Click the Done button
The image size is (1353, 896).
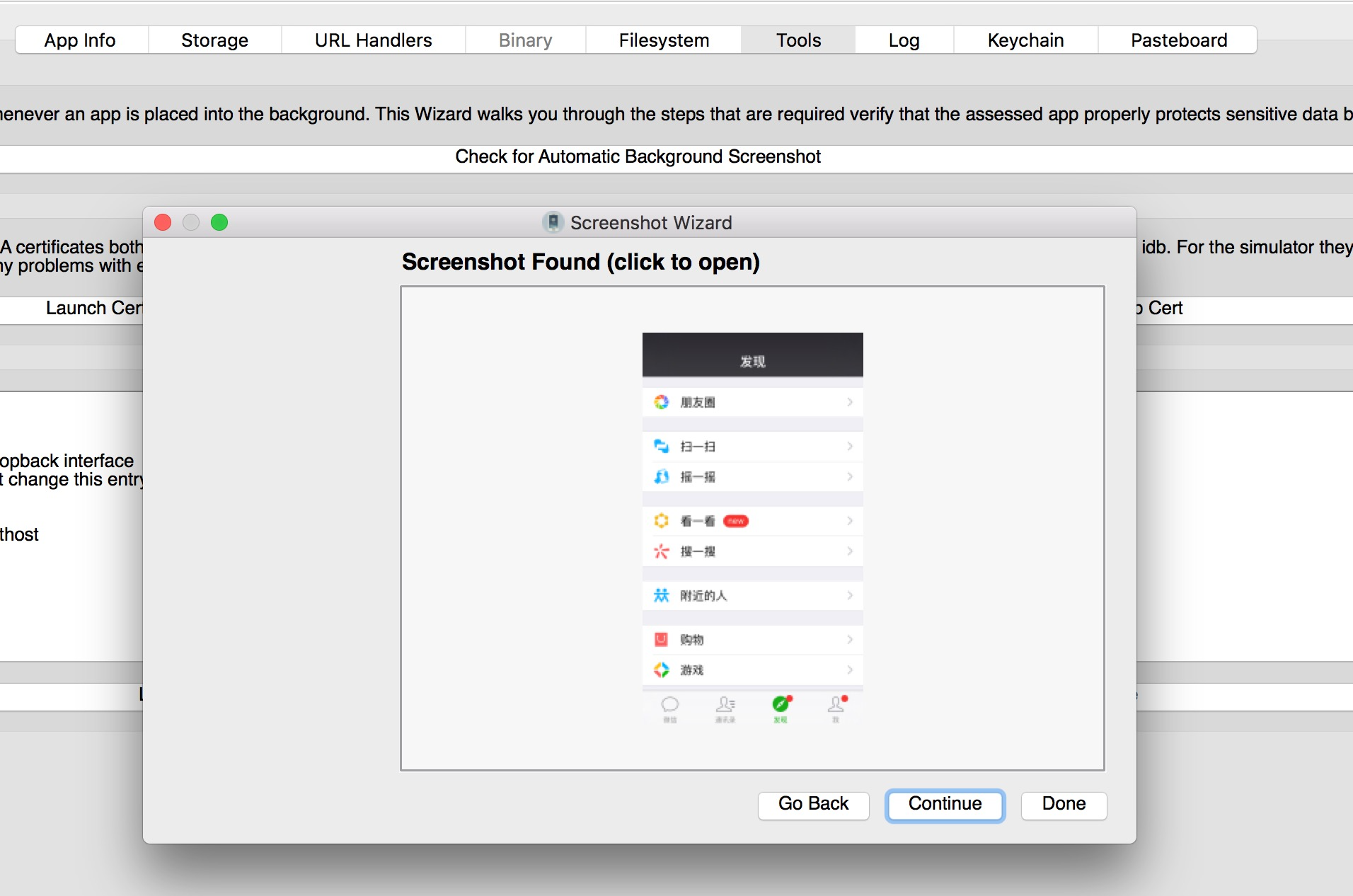[x=1064, y=805]
